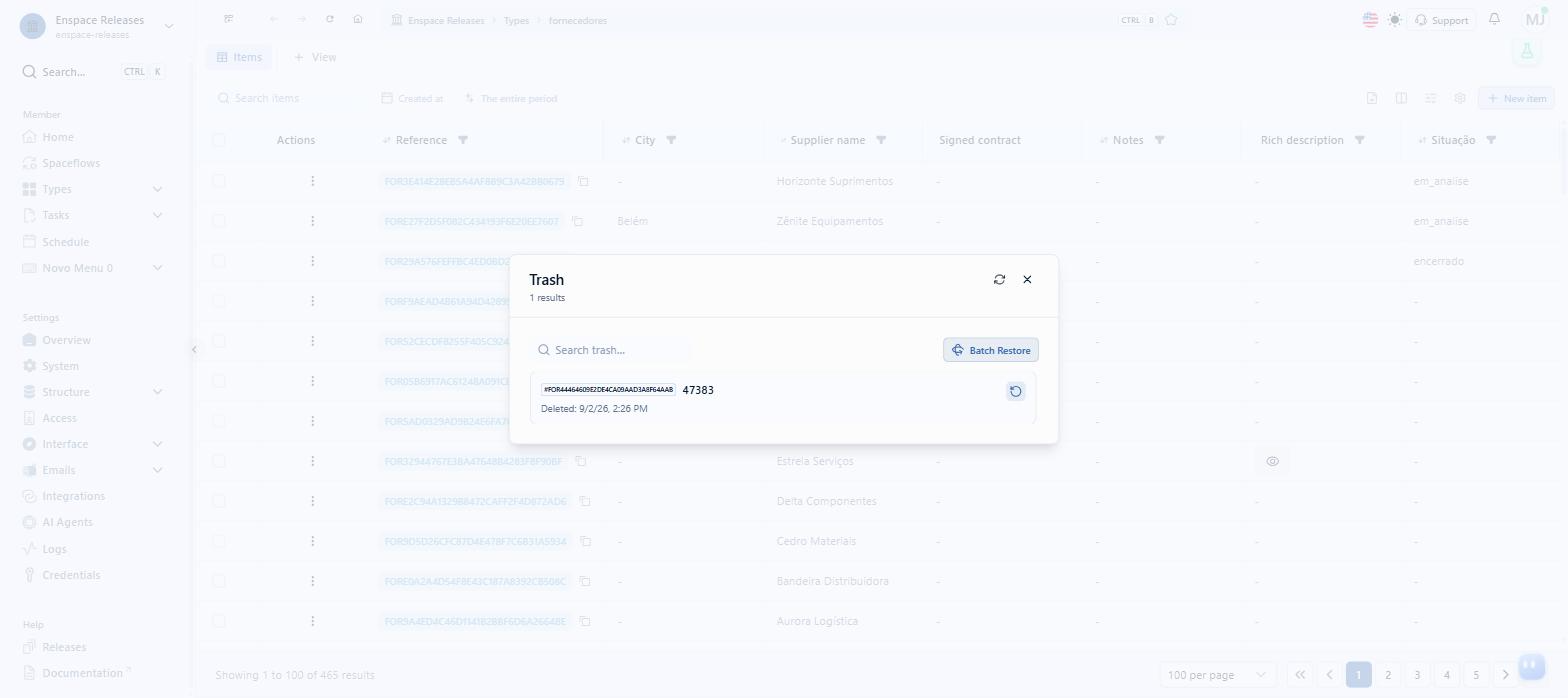Open the Releases help page
Viewport: 1568px width, 698px height.
[64, 647]
